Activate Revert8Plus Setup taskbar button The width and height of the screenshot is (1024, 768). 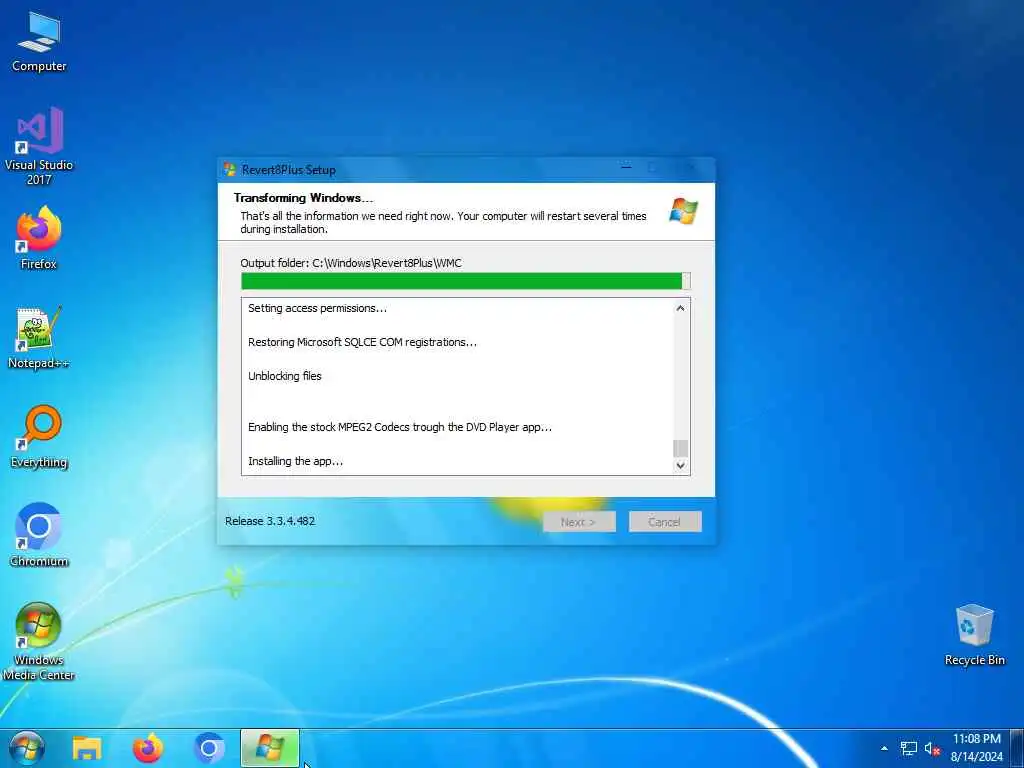point(270,748)
